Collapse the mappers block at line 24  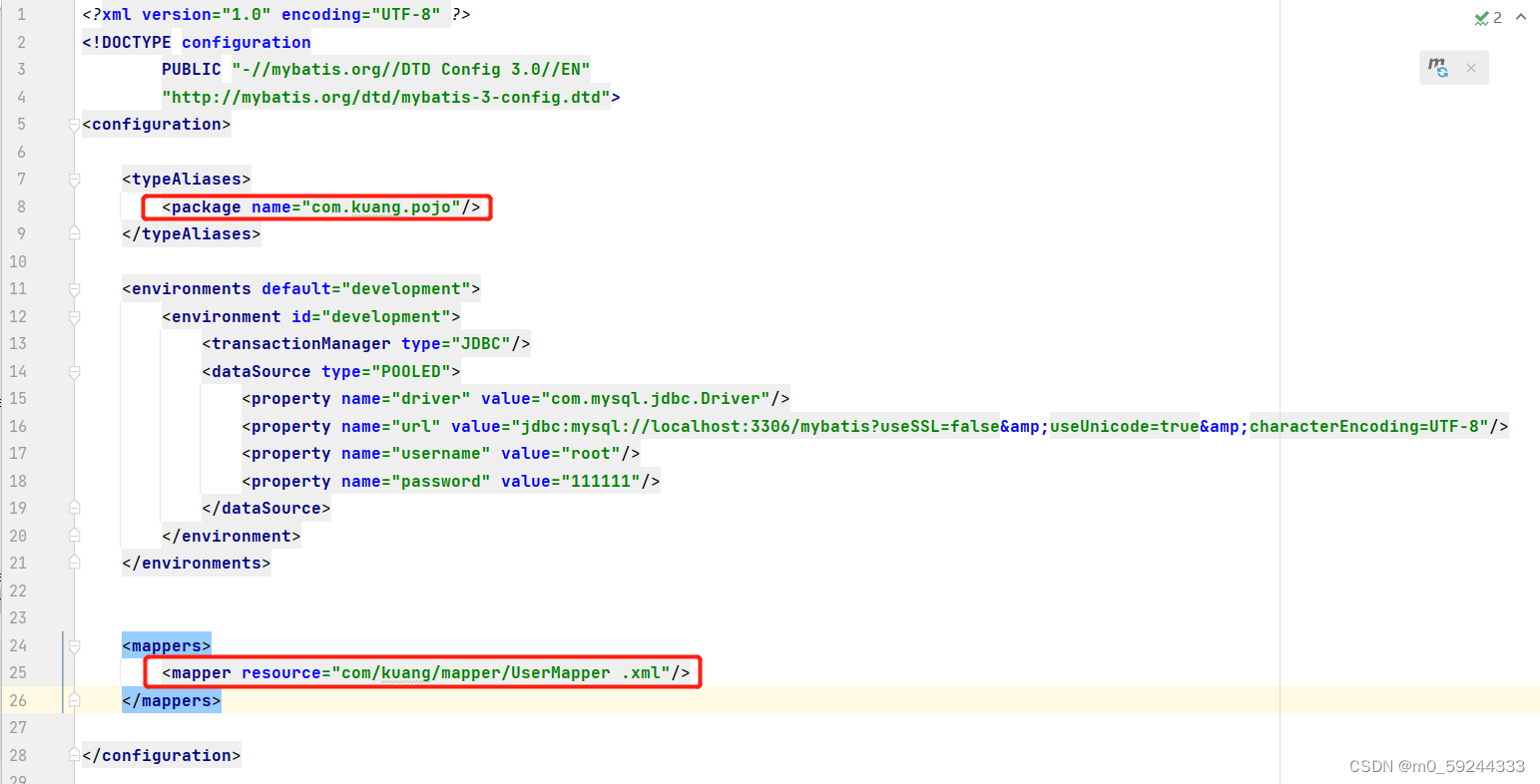pyautogui.click(x=74, y=645)
